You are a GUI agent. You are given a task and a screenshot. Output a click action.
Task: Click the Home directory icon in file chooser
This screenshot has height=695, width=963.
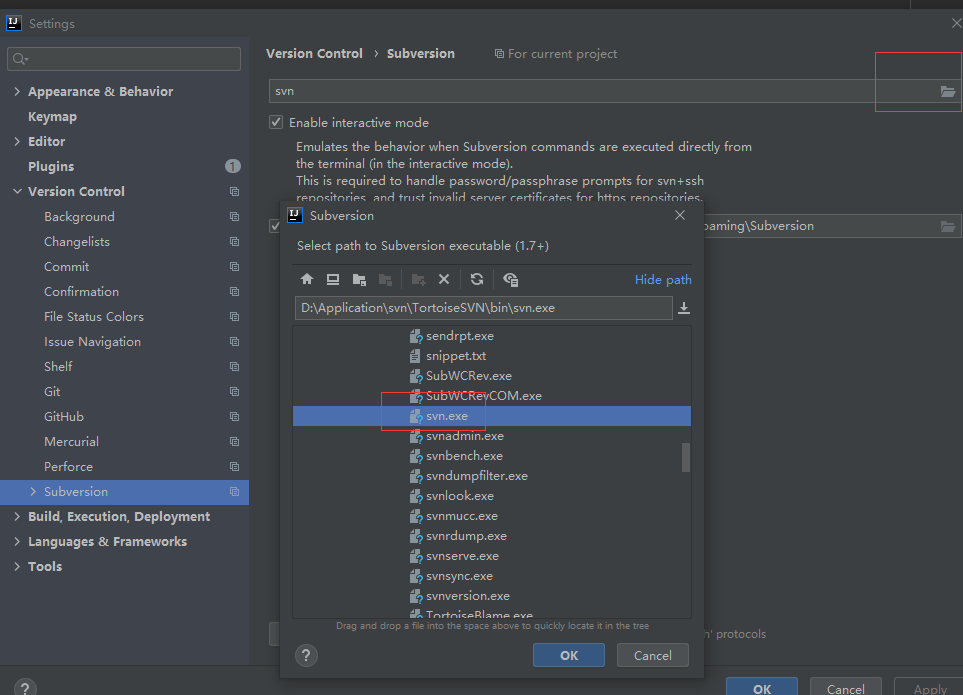coord(307,279)
